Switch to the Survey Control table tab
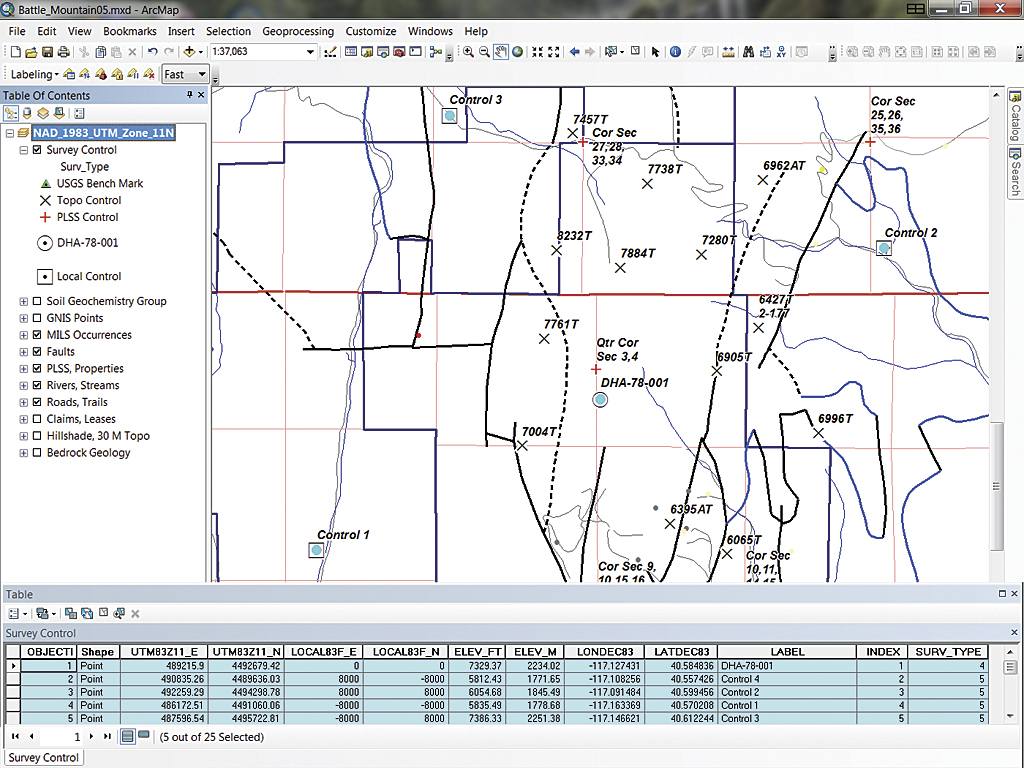 pos(44,758)
